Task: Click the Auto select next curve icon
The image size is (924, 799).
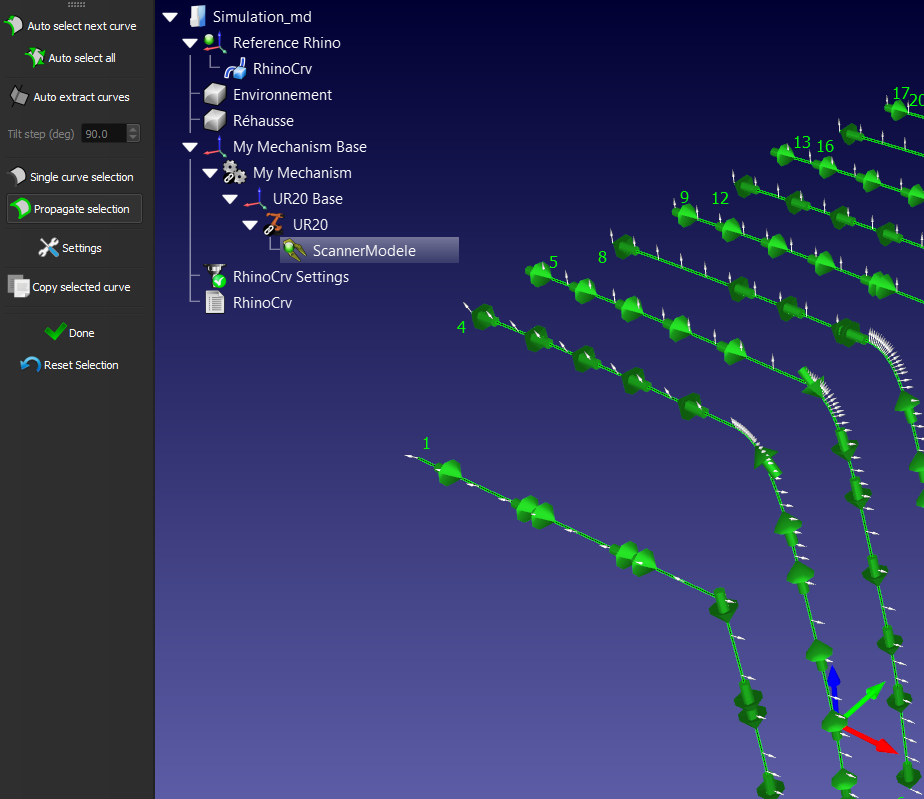Action: [x=14, y=25]
